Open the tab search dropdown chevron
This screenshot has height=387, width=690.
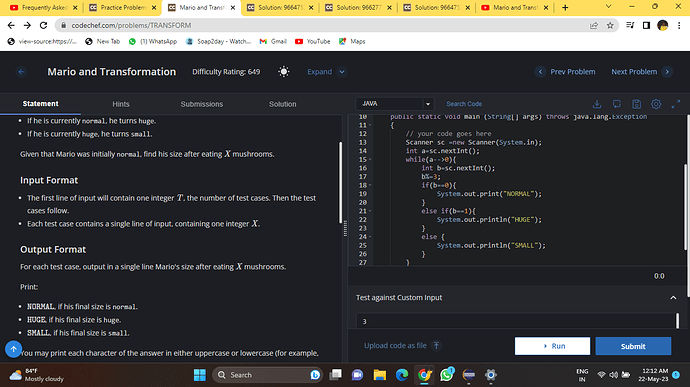coord(609,7)
